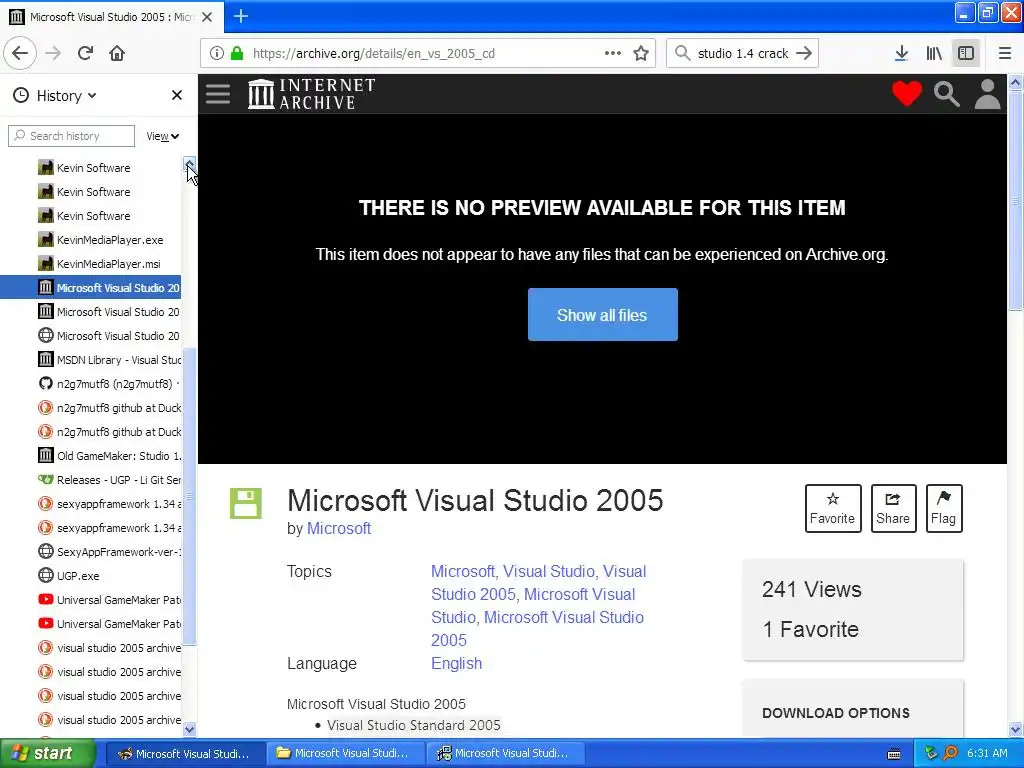Click the site information icon in address bar
The height and width of the screenshot is (768, 1024).
217,54
